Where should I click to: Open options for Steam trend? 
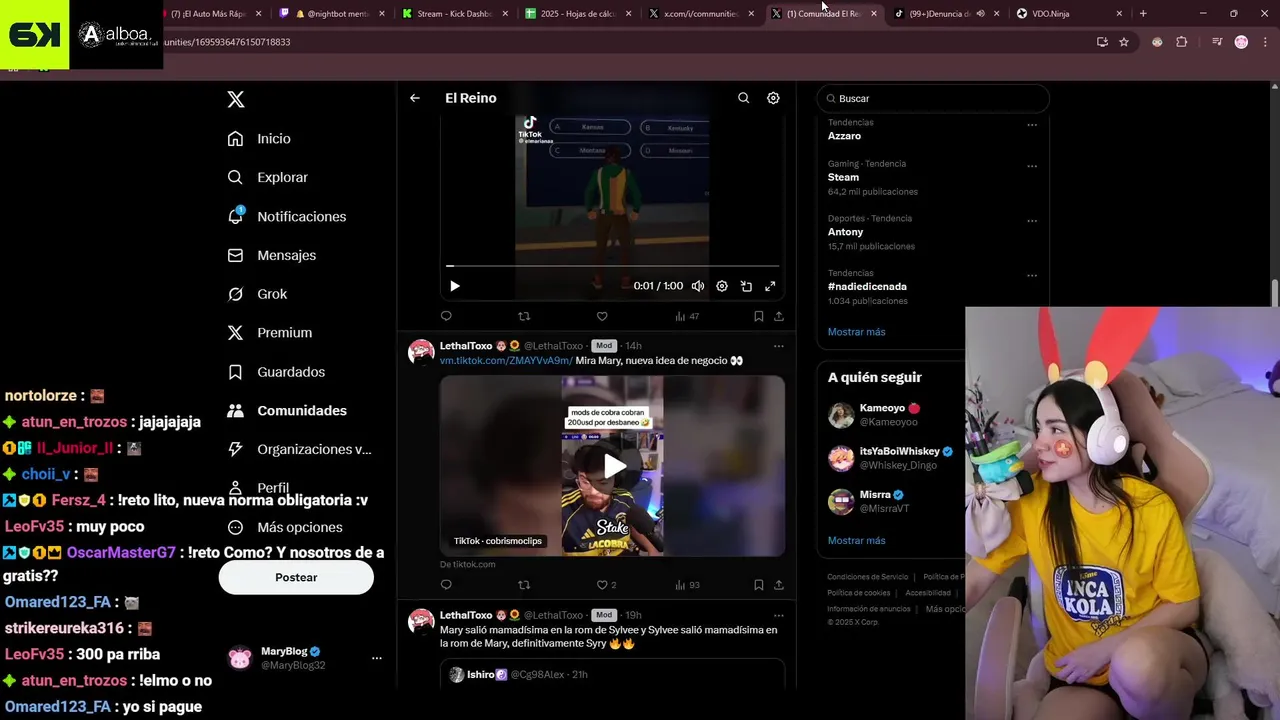[1032, 166]
